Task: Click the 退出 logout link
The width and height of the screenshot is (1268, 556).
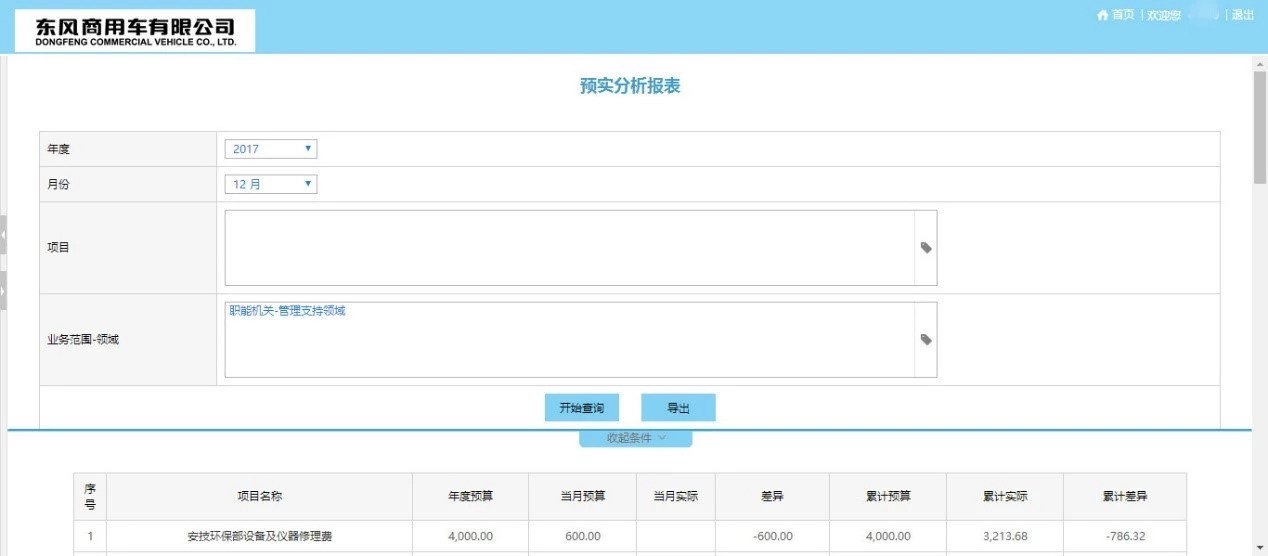Action: tap(1243, 15)
